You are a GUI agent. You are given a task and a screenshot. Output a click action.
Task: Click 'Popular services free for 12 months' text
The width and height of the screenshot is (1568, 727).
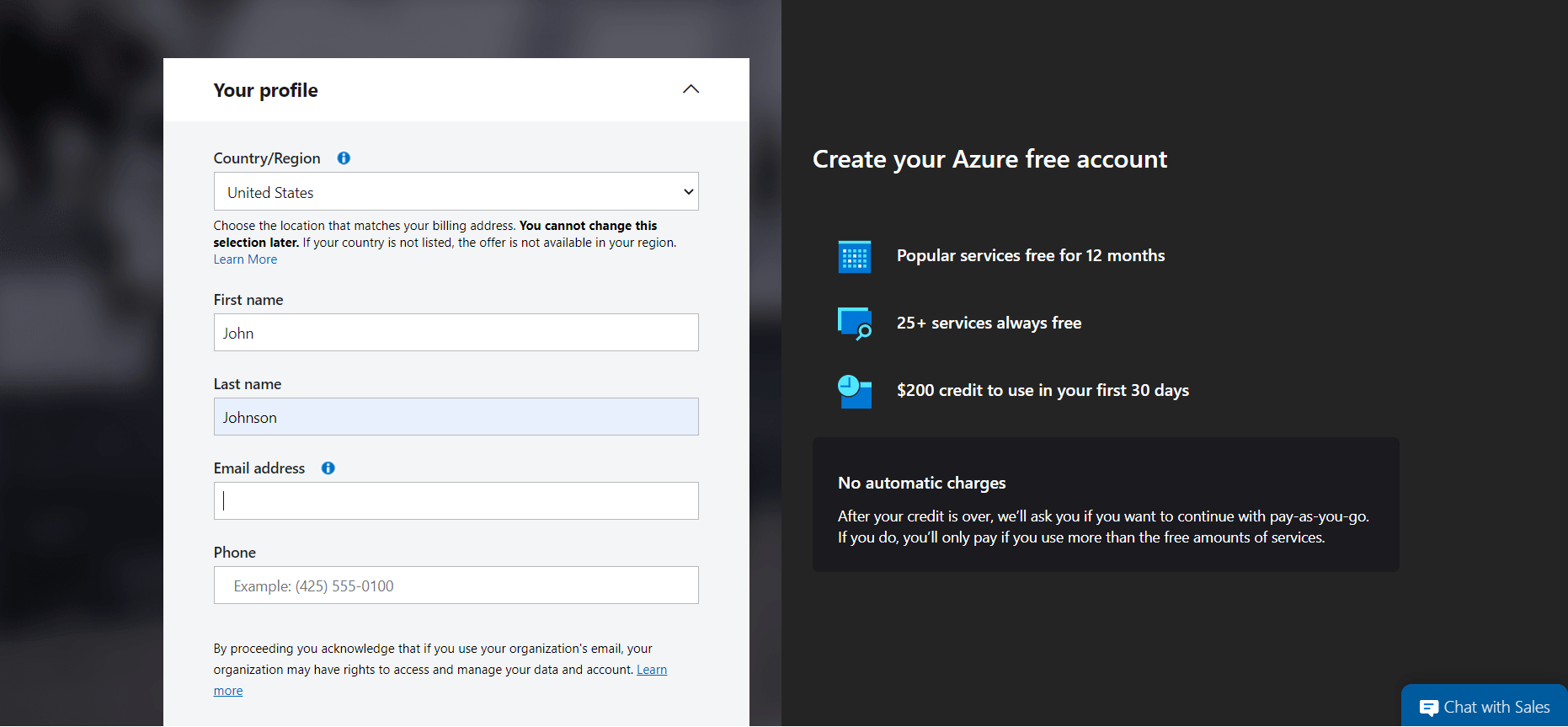pos(1031,256)
